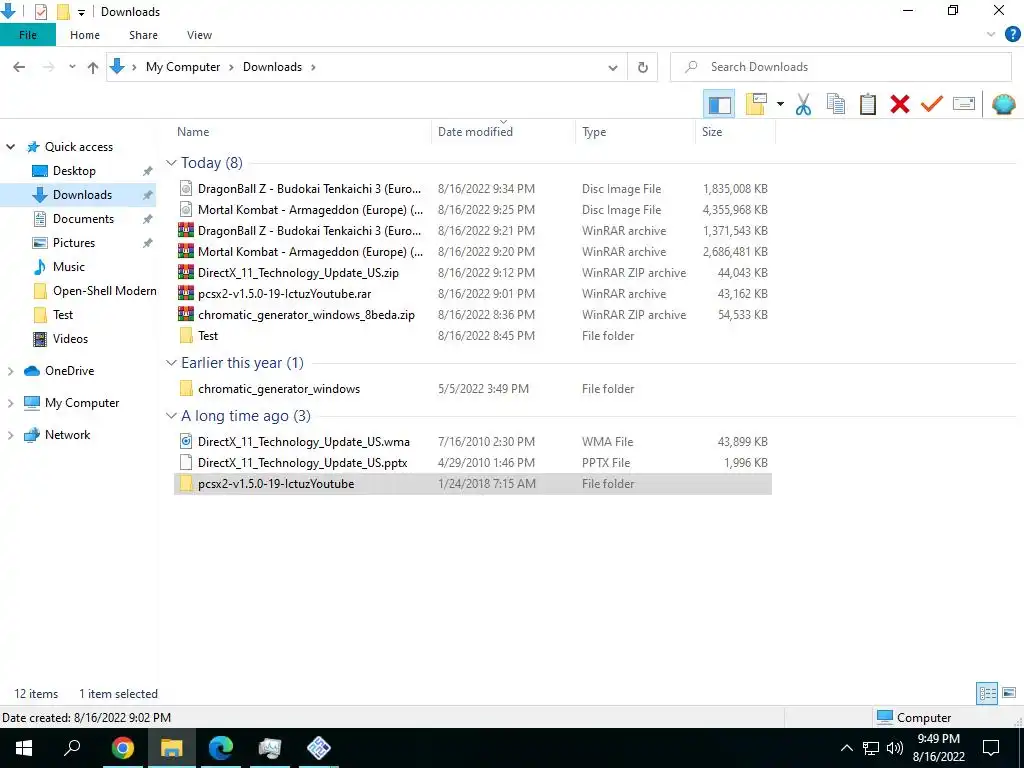Go up one folder level
The width and height of the screenshot is (1024, 768).
(93, 67)
